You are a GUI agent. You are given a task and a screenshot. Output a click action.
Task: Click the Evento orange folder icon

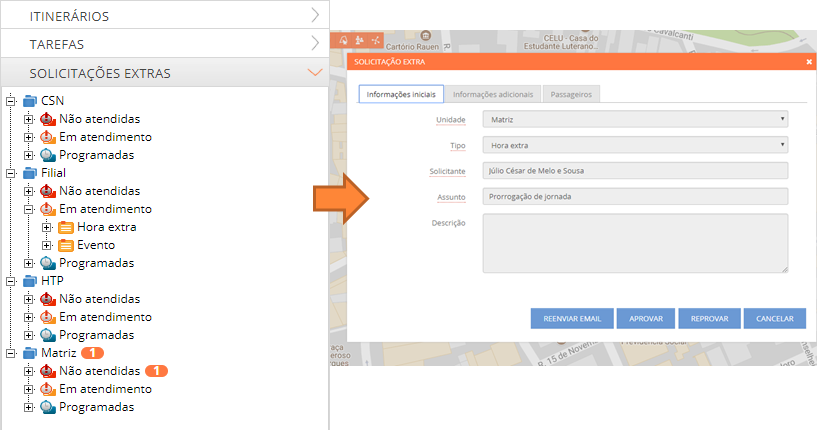(x=66, y=245)
